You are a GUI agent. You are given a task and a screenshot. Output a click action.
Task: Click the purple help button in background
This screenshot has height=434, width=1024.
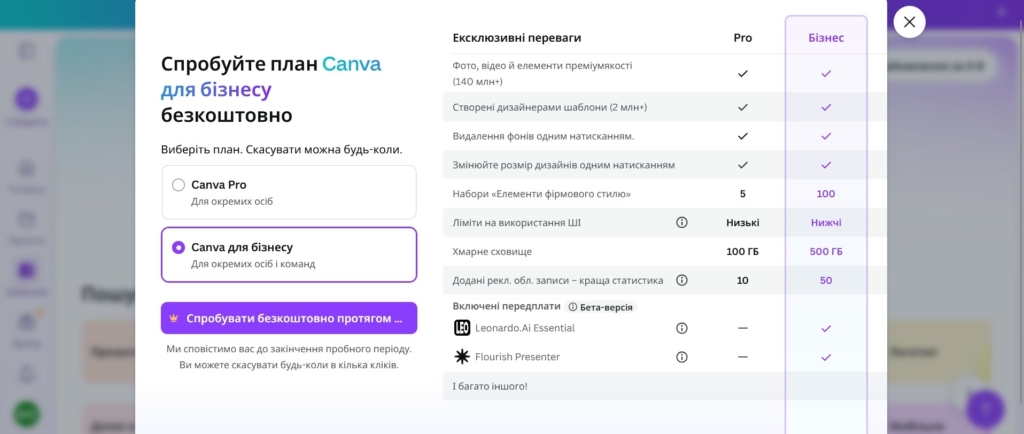pyautogui.click(x=985, y=408)
